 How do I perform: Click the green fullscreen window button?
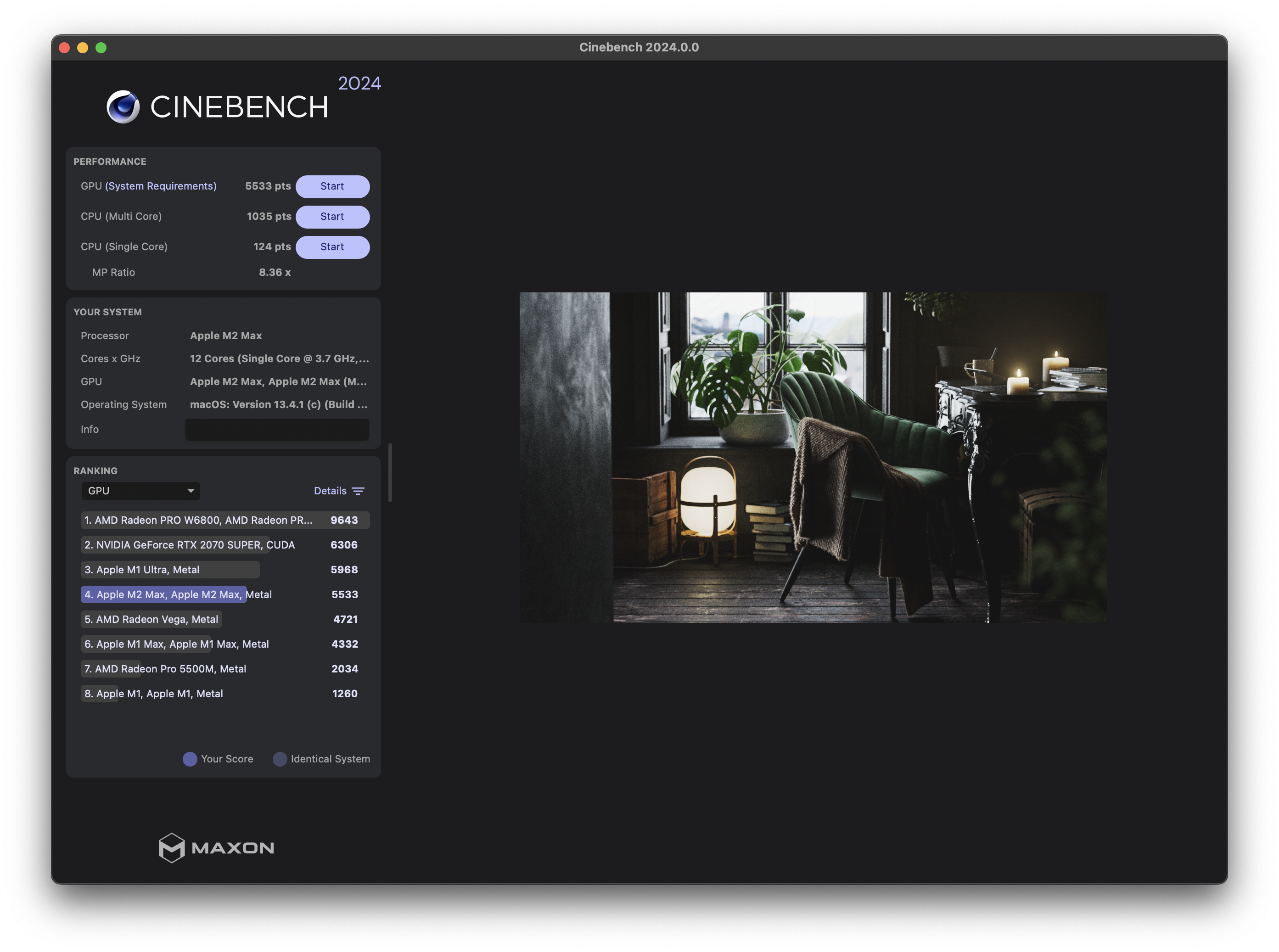tap(101, 48)
